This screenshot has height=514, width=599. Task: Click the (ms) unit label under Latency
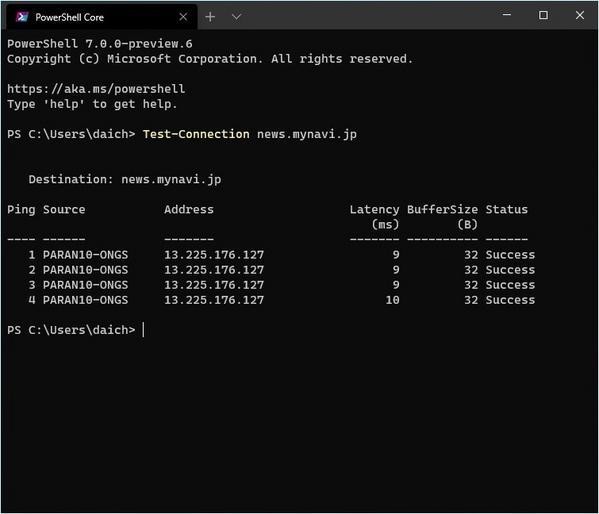pos(385,224)
